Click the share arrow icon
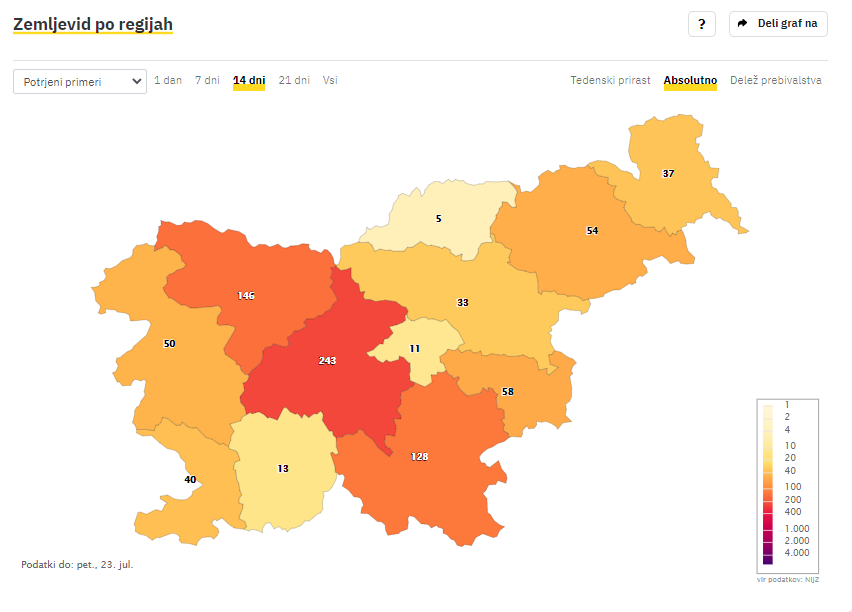 [x=742, y=23]
